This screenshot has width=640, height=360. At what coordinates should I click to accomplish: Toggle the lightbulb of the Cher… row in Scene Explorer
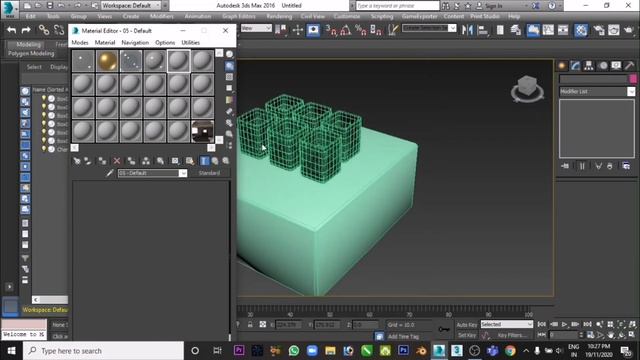coord(44,149)
